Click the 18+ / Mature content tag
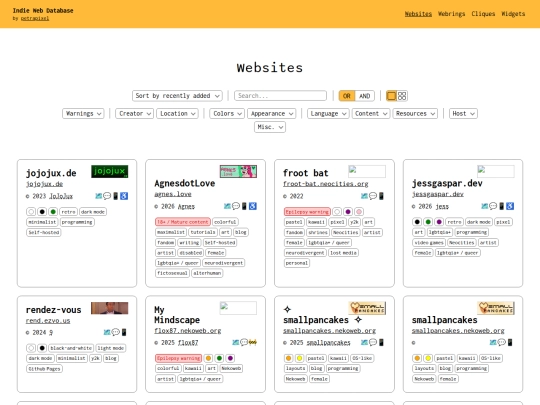The height and width of the screenshot is (405, 540). pyautogui.click(x=183, y=222)
